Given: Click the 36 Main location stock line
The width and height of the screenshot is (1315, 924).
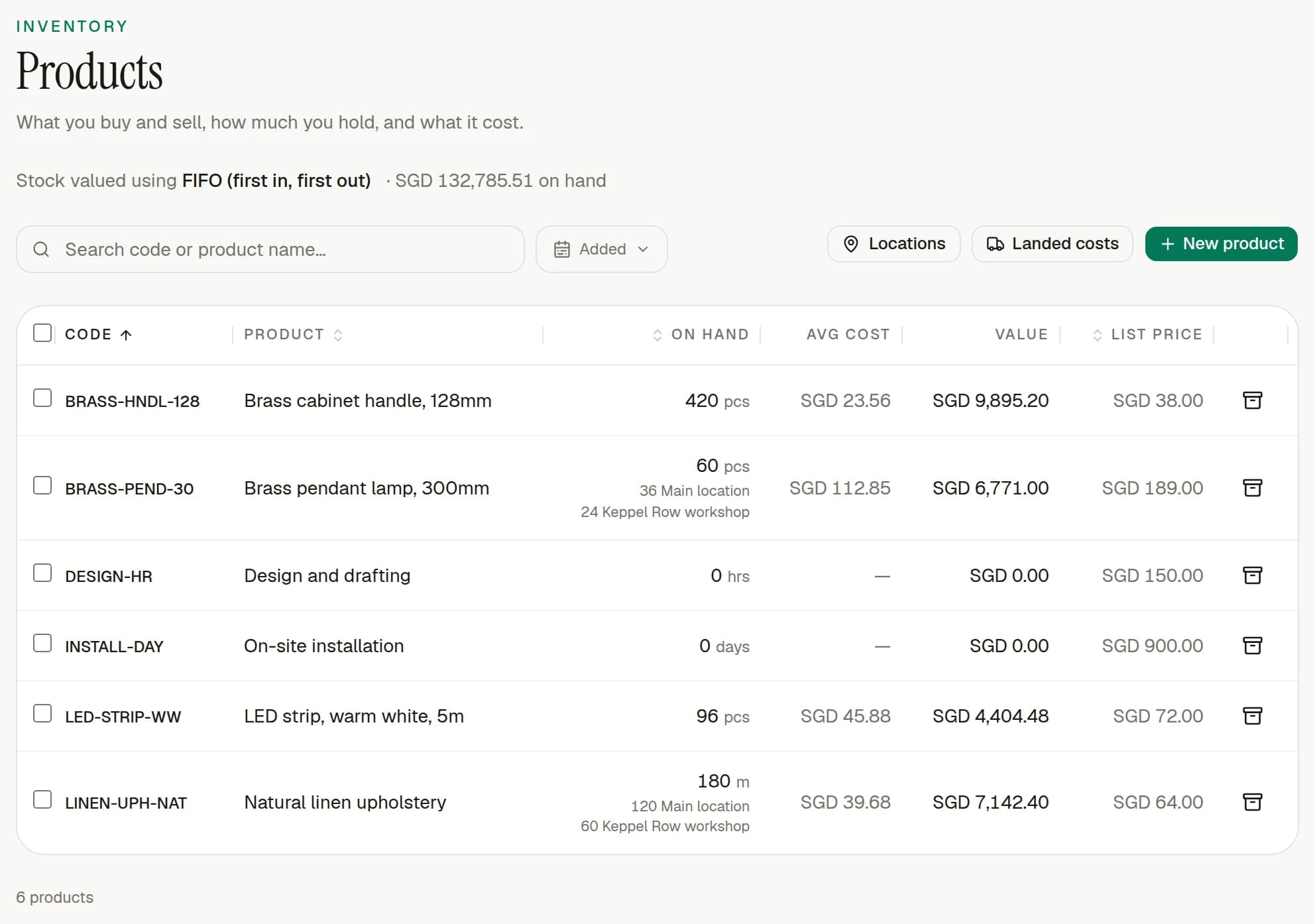Looking at the screenshot, I should coord(694,491).
